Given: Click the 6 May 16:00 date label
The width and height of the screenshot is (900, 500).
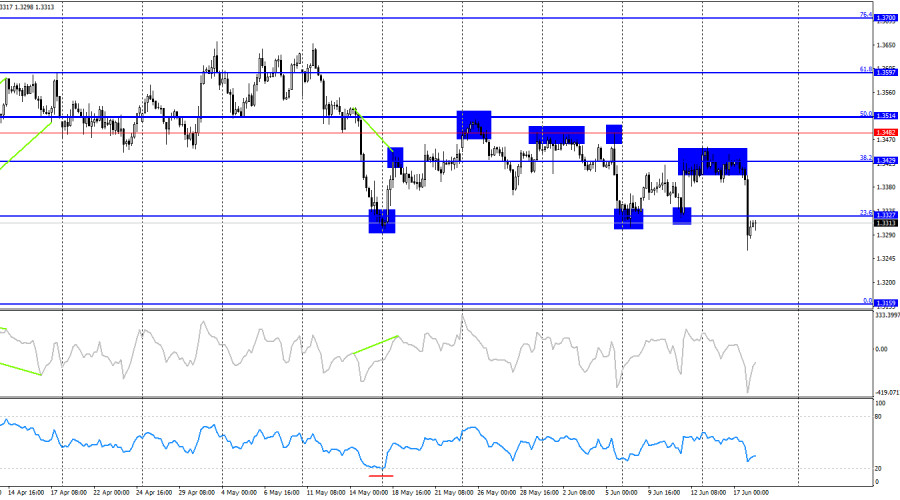Looking at the screenshot, I should [x=281, y=493].
